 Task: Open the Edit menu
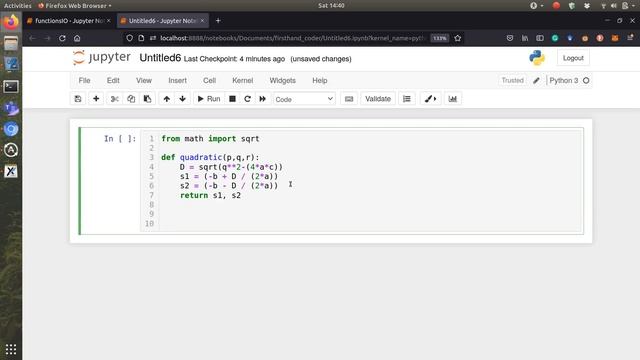click(113, 80)
